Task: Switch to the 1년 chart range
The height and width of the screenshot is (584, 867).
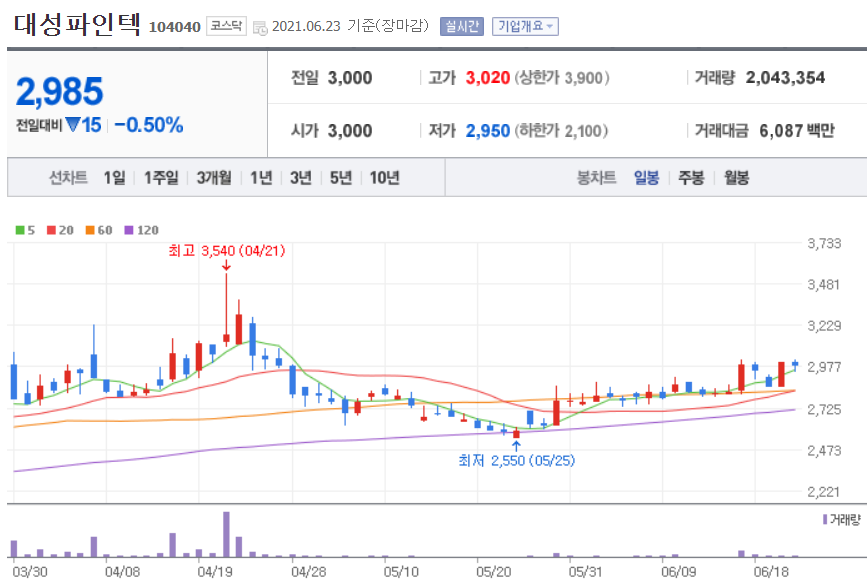Action: click(x=261, y=178)
